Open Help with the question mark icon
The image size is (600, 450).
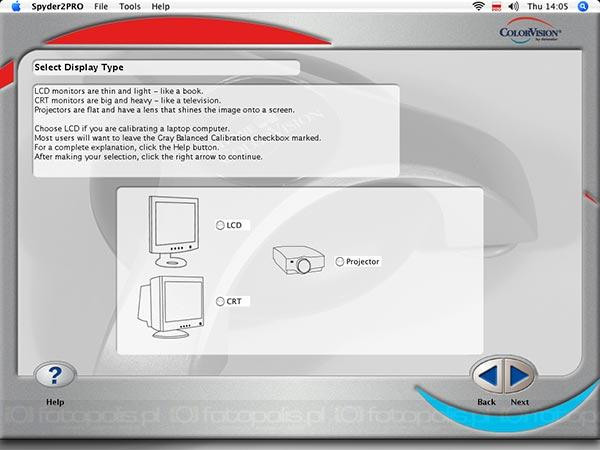[x=55, y=375]
